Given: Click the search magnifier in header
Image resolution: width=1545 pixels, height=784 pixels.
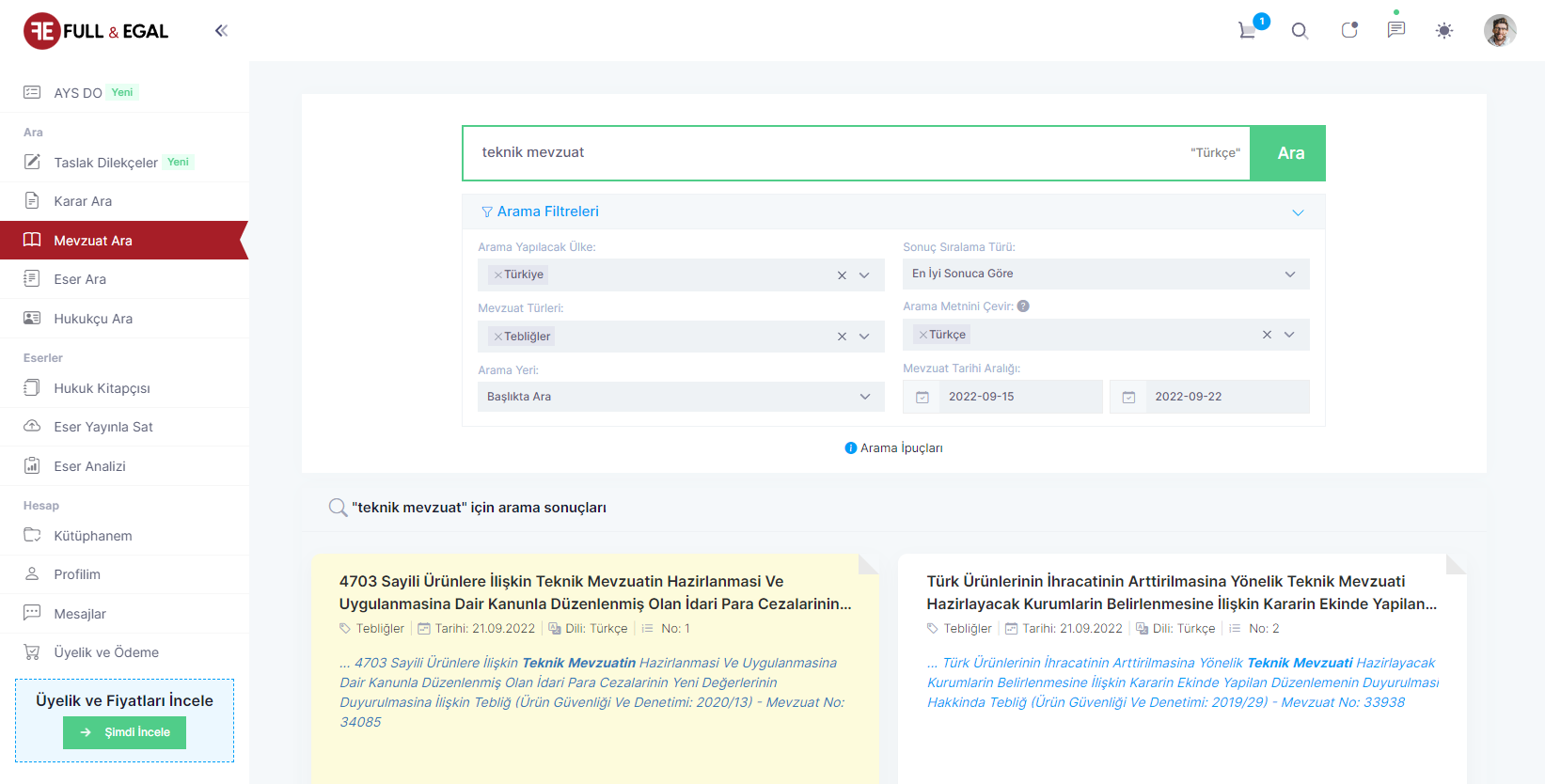Looking at the screenshot, I should pyautogui.click(x=1300, y=31).
